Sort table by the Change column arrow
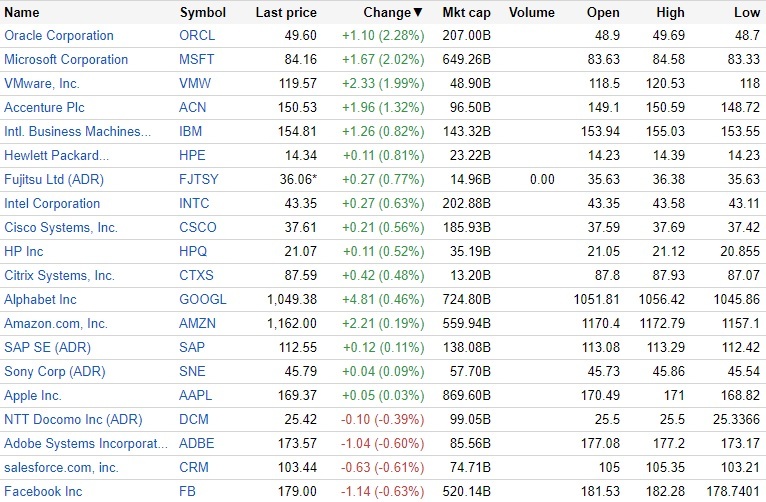 418,13
